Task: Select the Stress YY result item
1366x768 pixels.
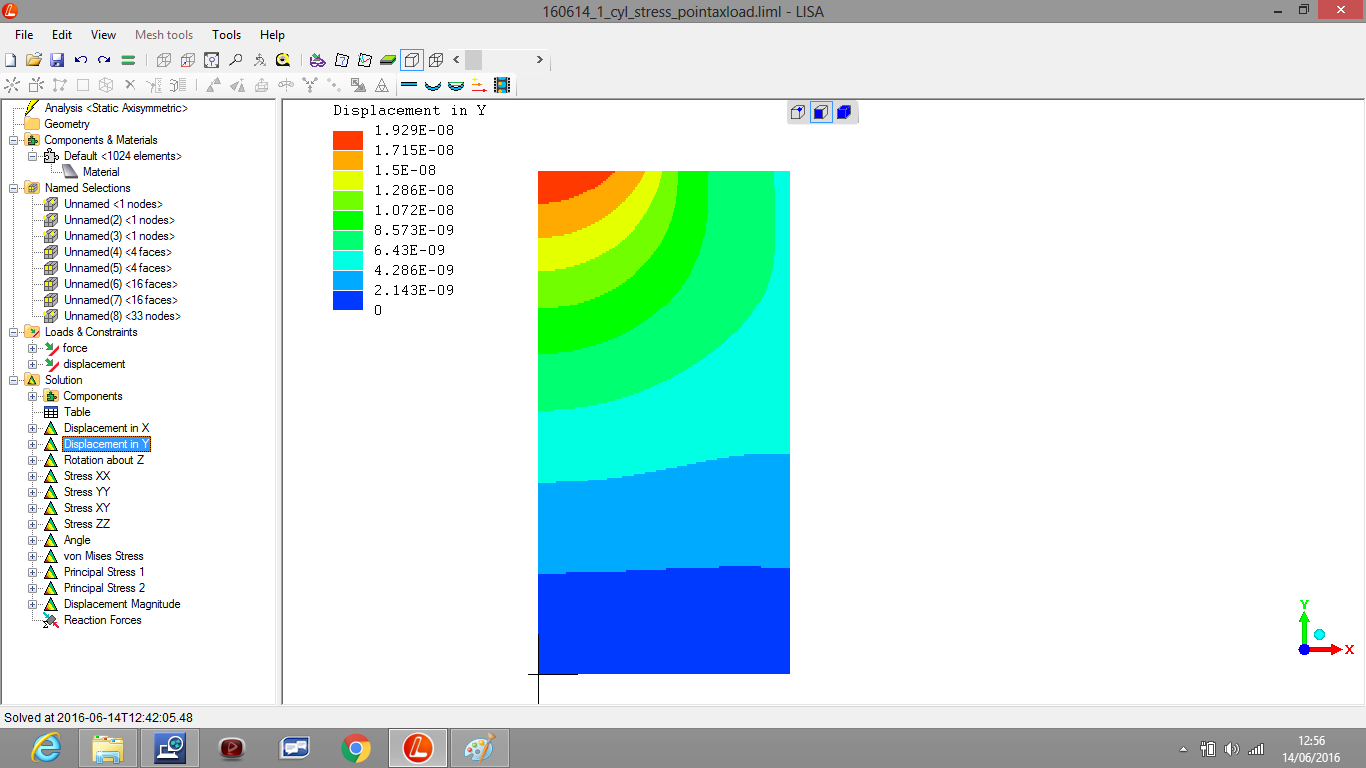Action: click(x=87, y=492)
